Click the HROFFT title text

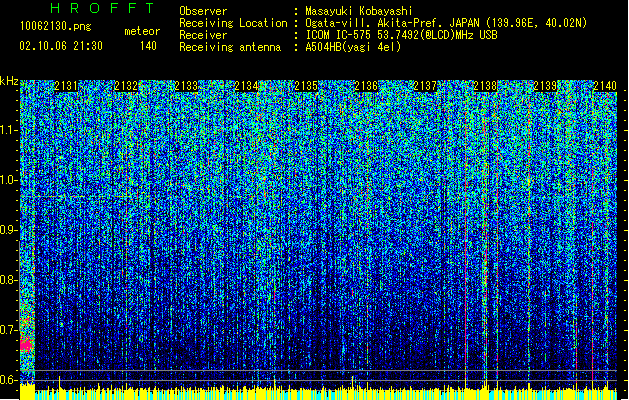(102, 8)
